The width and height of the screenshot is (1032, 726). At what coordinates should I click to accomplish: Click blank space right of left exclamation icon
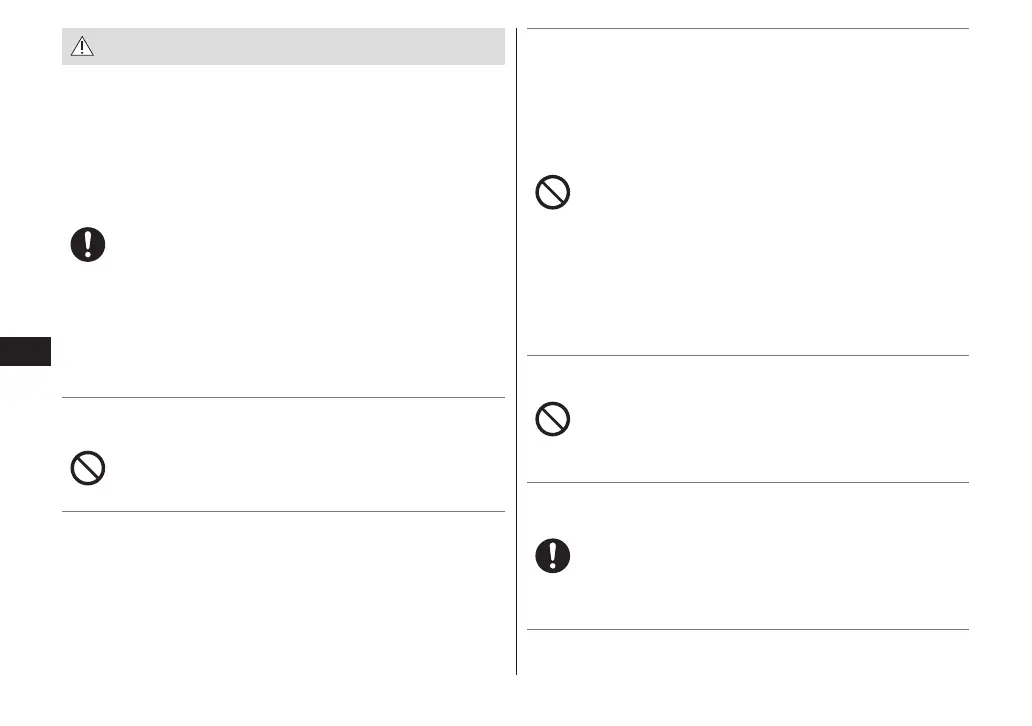pyautogui.click(x=300, y=245)
